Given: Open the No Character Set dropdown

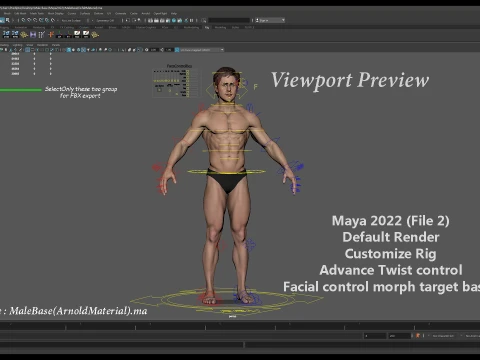Looking at the screenshot, I should tap(444, 336).
